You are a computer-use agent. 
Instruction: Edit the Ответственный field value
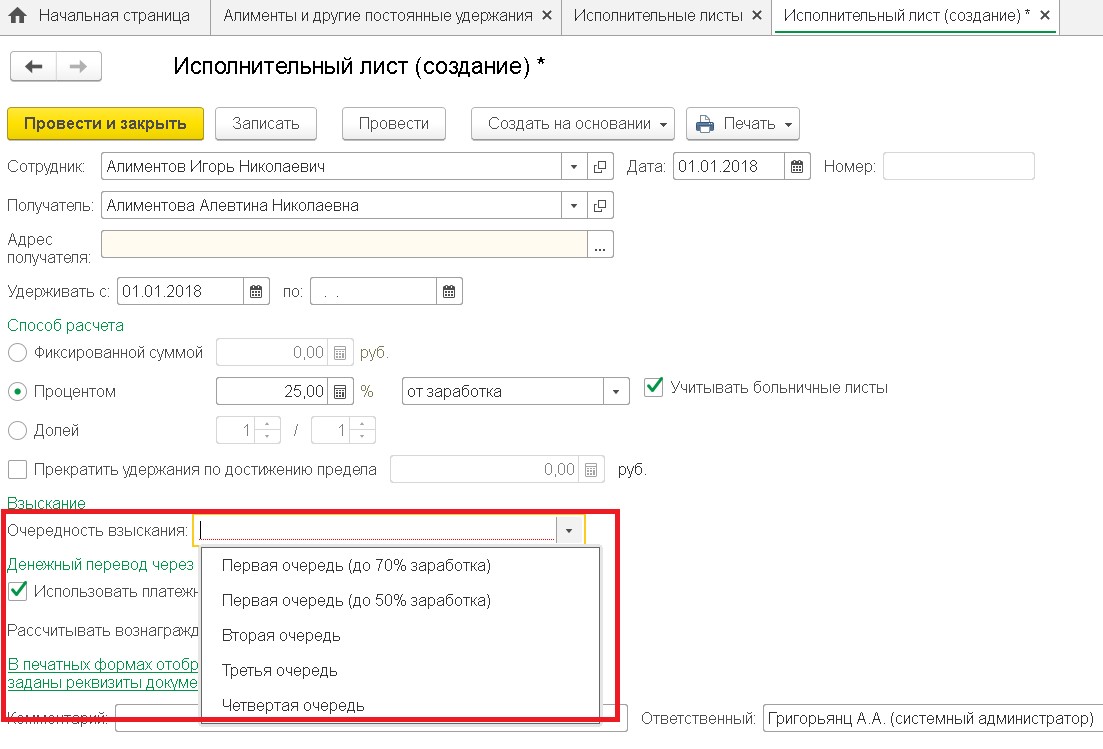tap(933, 719)
